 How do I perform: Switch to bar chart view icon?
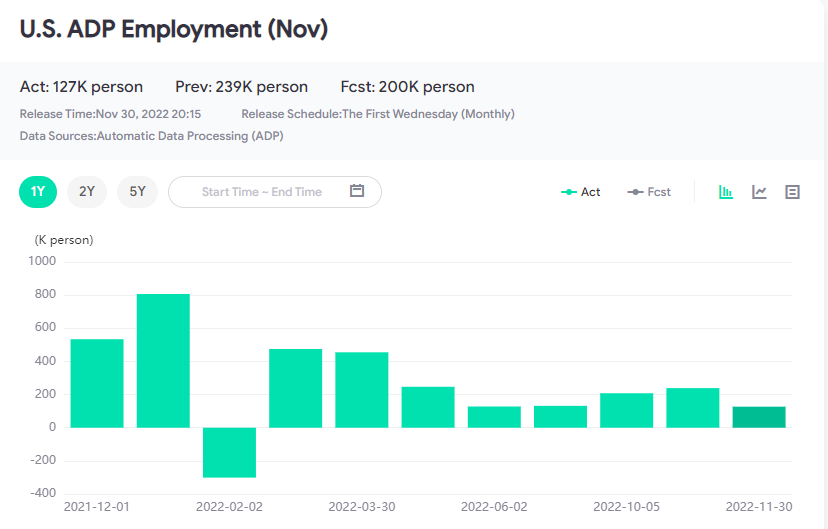pyautogui.click(x=727, y=192)
